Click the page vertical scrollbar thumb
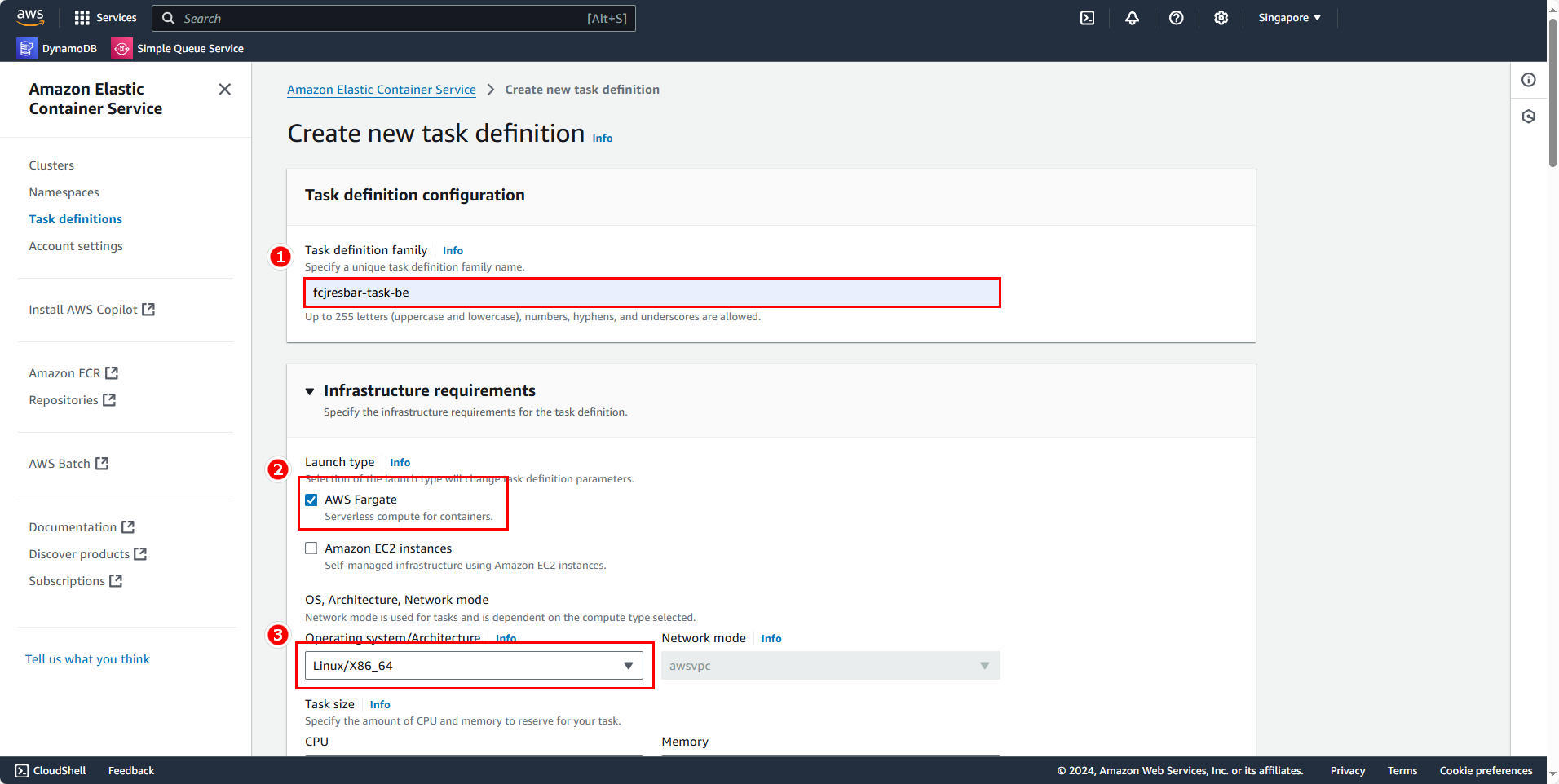This screenshot has height=784, width=1559. click(1552, 92)
